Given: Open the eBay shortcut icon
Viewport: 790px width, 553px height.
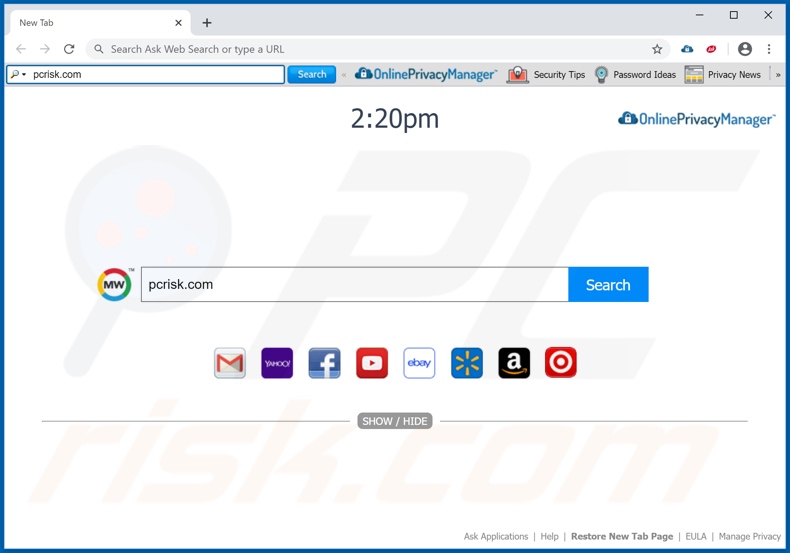Looking at the screenshot, I should pyautogui.click(x=419, y=363).
